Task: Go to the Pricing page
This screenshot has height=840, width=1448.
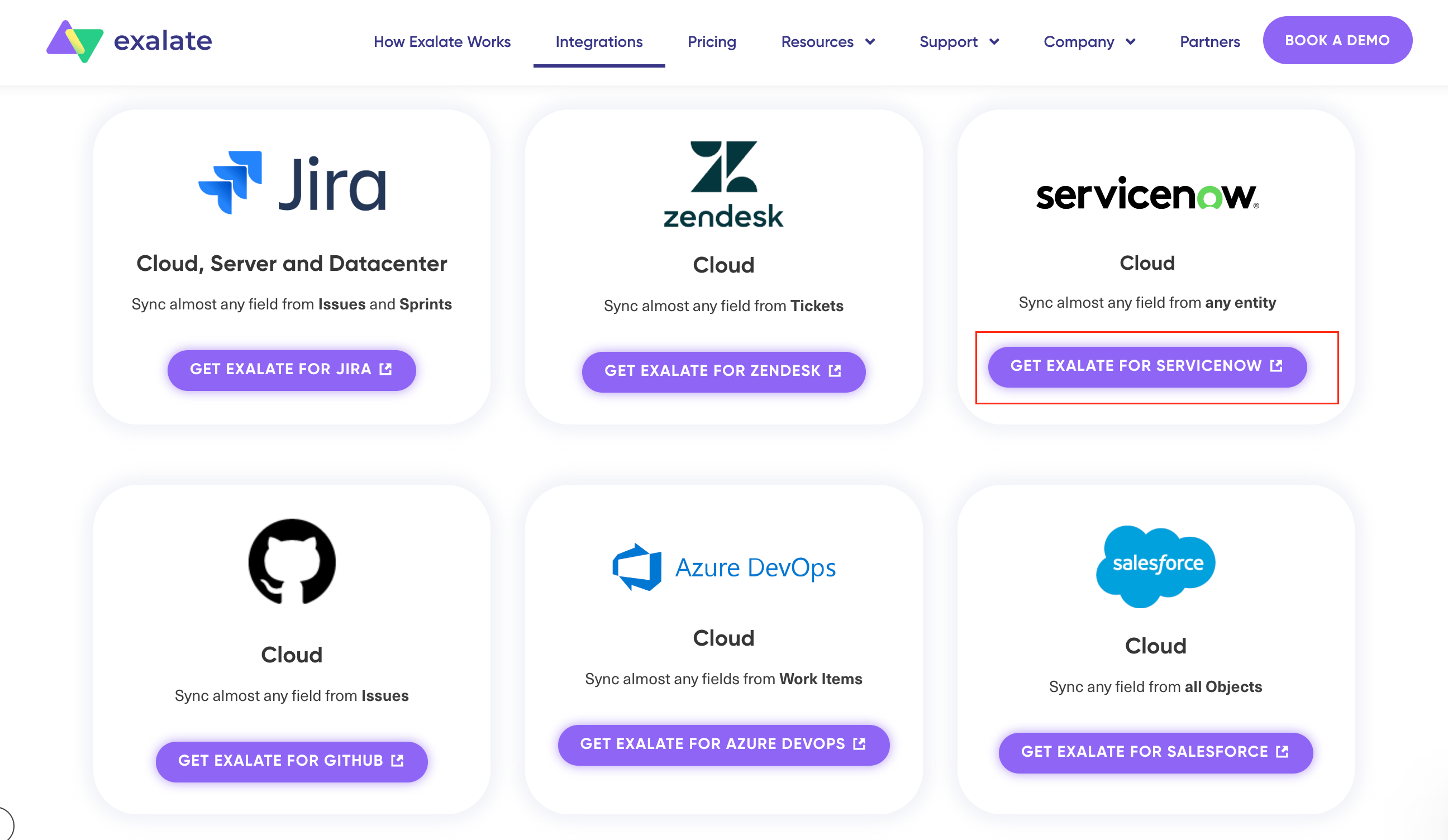Action: pos(711,41)
